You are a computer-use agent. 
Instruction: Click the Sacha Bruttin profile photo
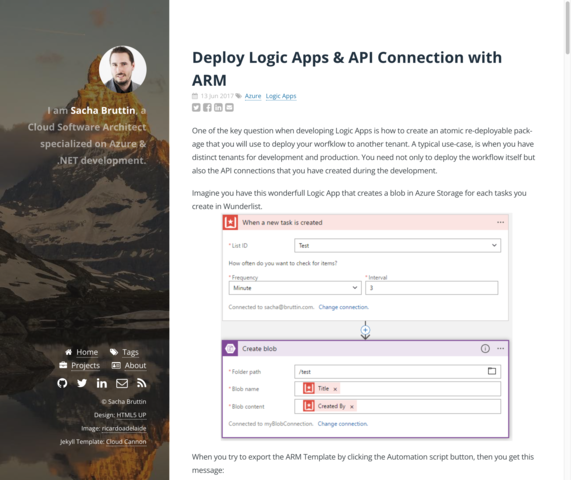123,69
